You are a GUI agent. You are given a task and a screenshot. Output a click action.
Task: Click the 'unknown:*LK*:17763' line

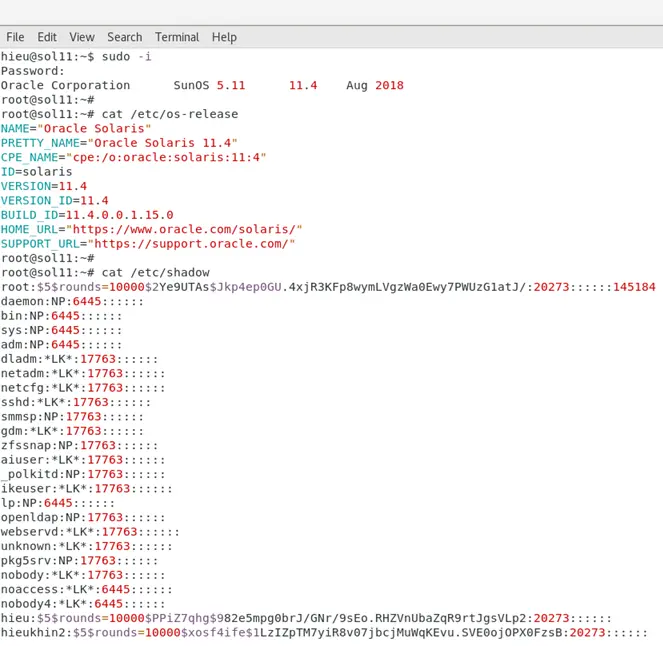pyautogui.click(x=87, y=546)
